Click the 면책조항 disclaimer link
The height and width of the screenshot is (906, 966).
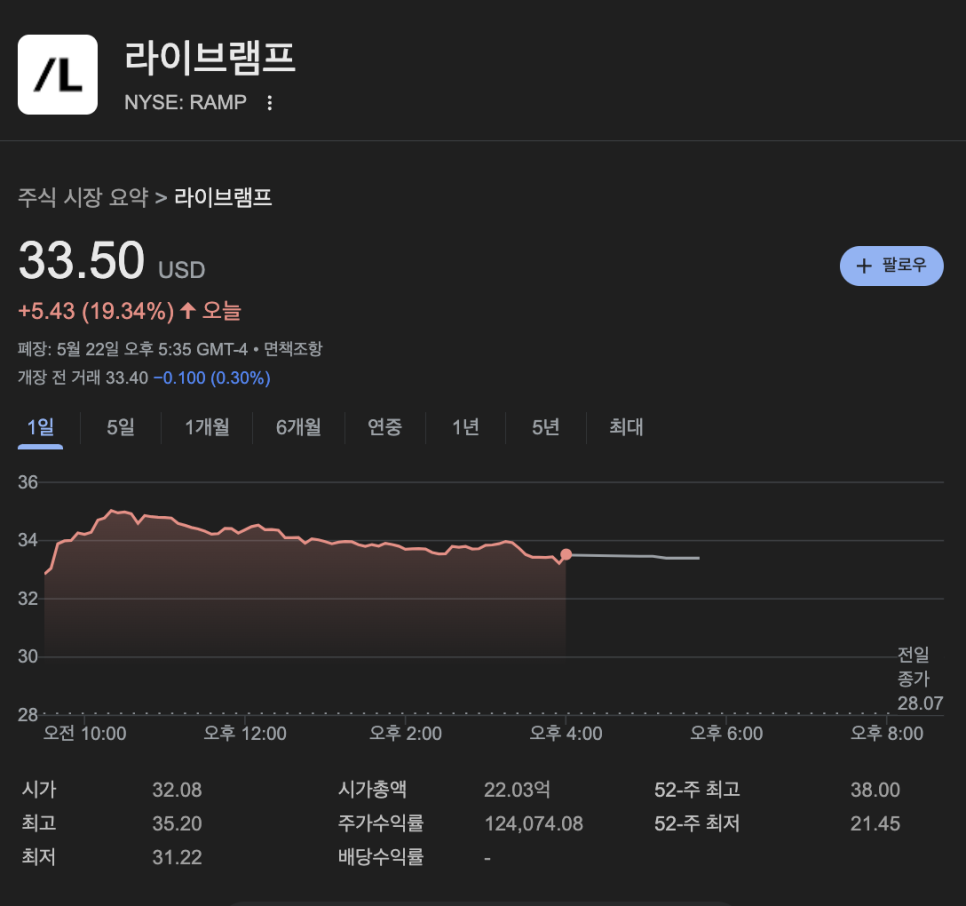click(x=293, y=349)
